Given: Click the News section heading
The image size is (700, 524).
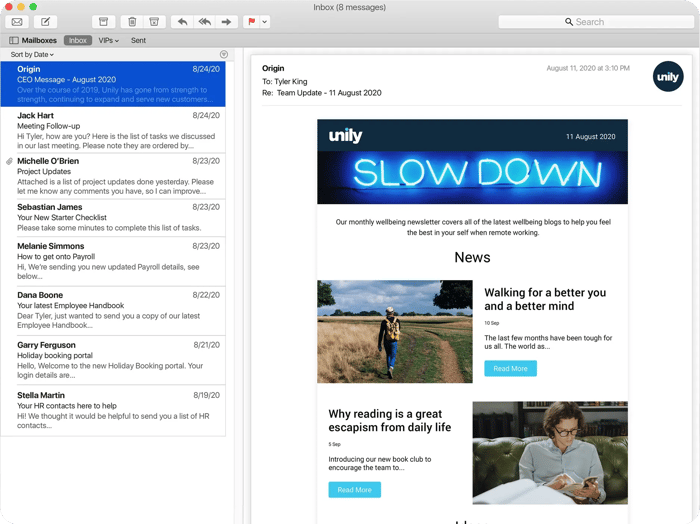Looking at the screenshot, I should [472, 257].
